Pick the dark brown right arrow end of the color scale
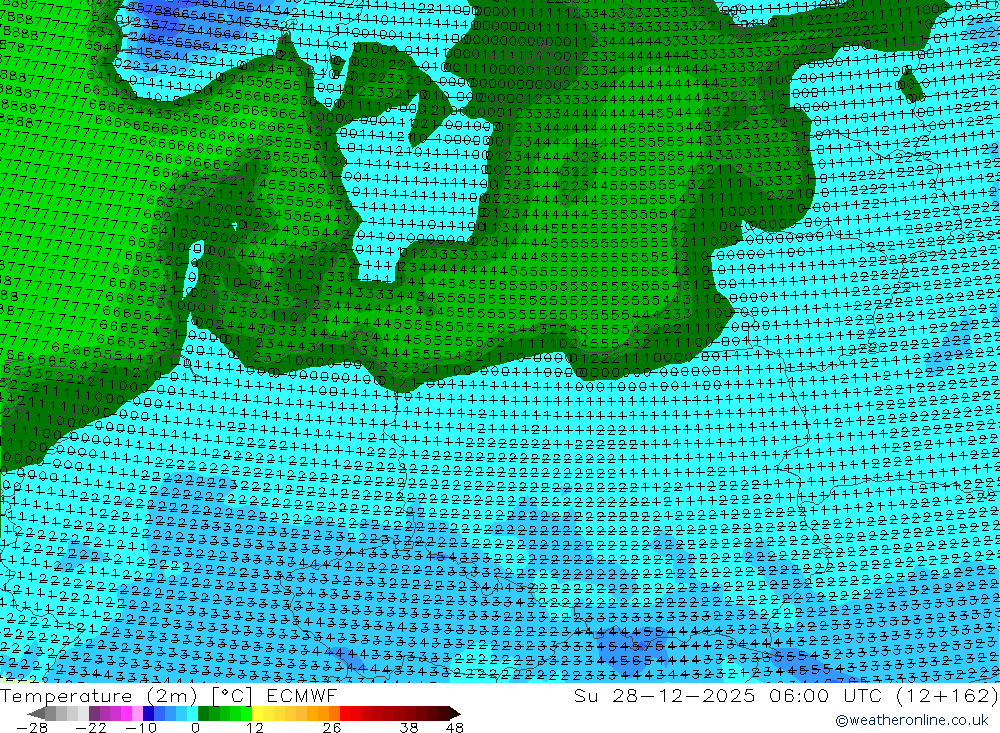Screen dimensions: 1000x733 (x=455, y=714)
